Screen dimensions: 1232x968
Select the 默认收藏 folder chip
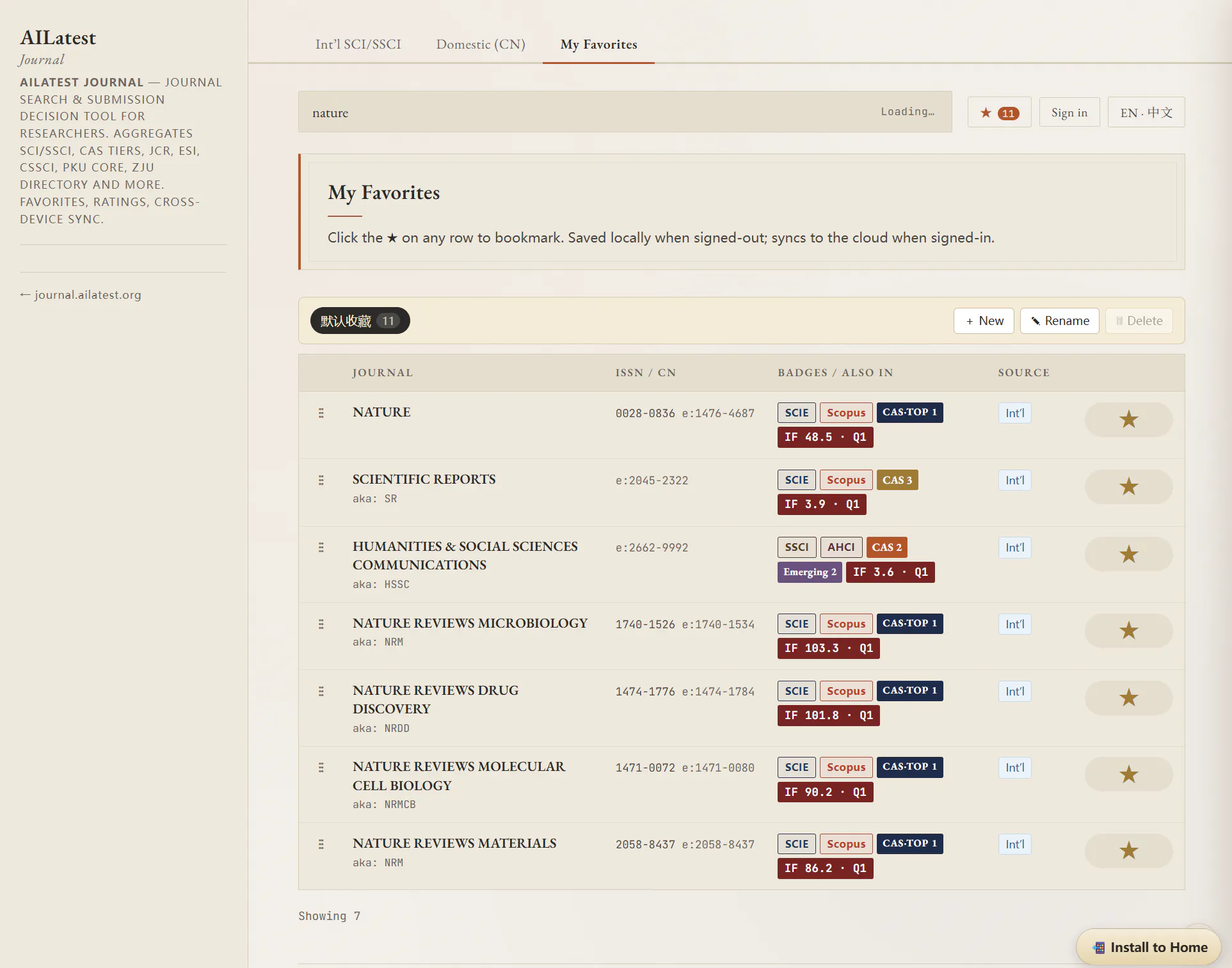click(x=360, y=321)
